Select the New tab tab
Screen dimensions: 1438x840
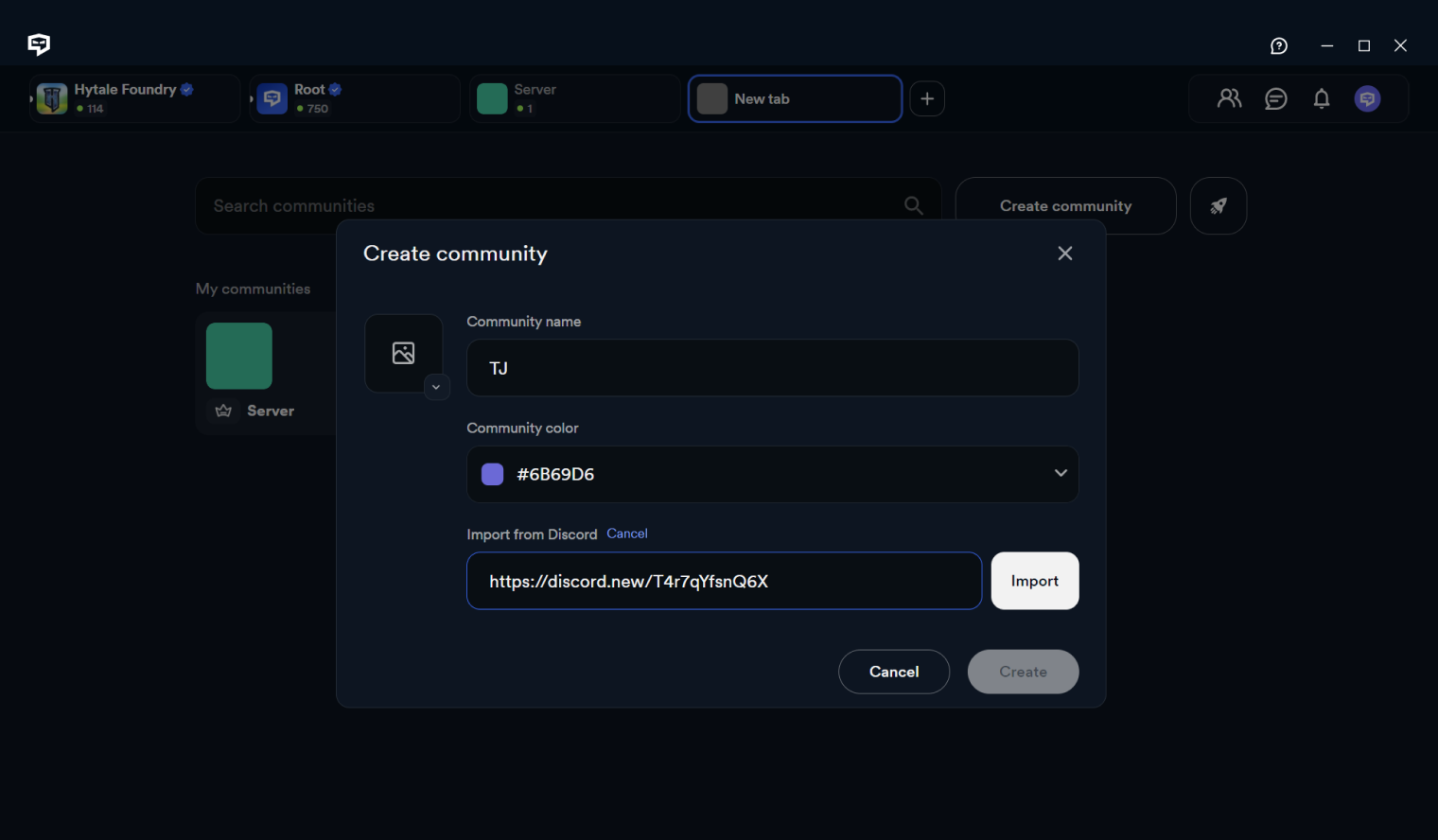click(795, 98)
